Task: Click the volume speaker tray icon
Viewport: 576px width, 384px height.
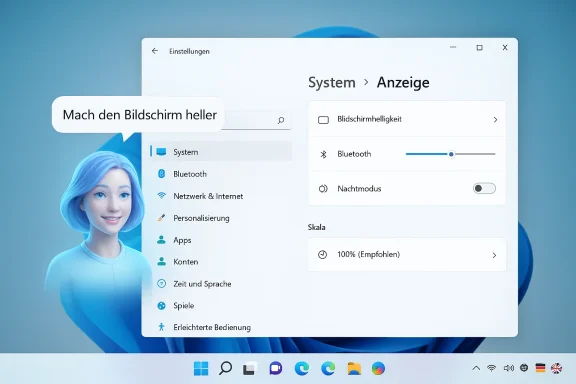Action: [509, 368]
